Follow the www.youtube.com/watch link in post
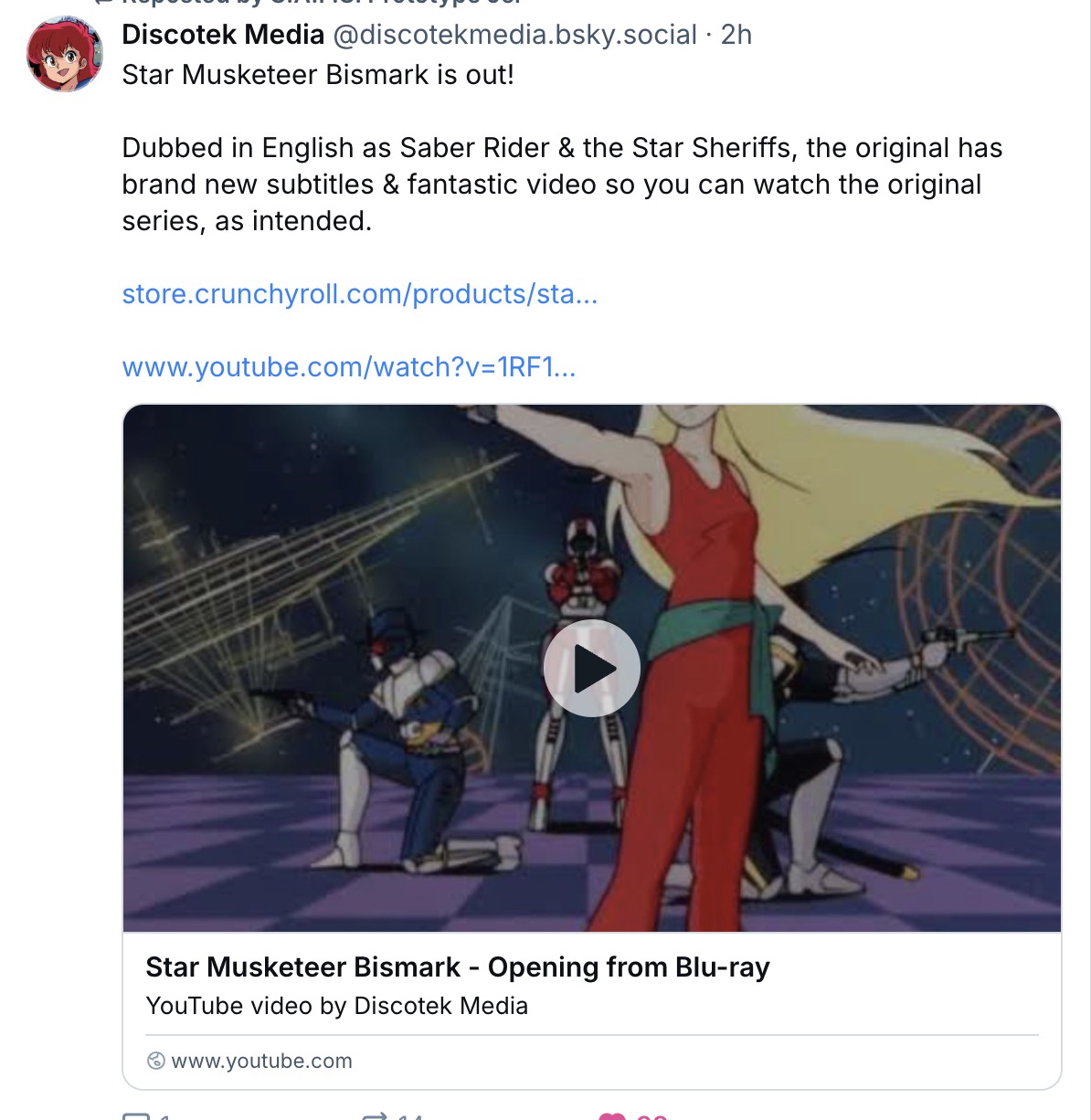 tap(349, 367)
